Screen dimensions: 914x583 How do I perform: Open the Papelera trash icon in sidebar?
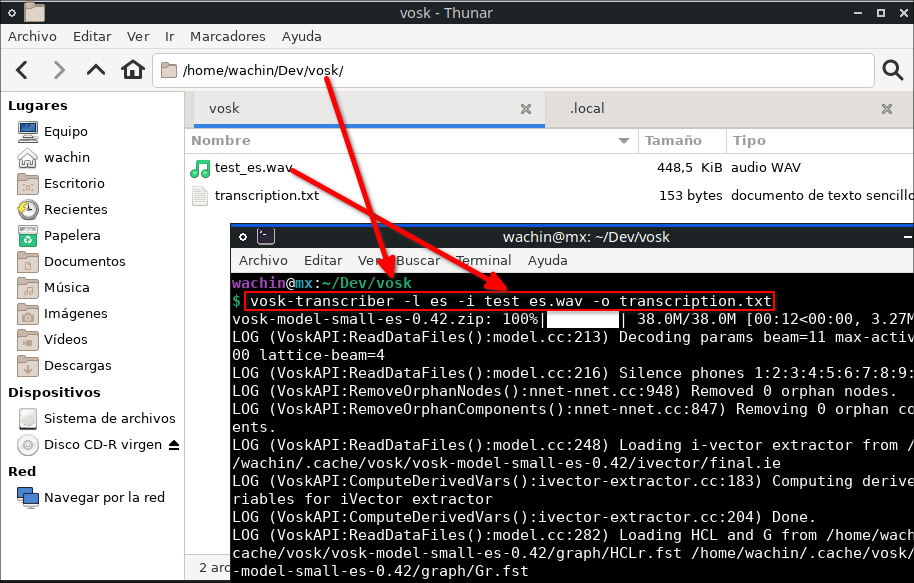[27, 236]
